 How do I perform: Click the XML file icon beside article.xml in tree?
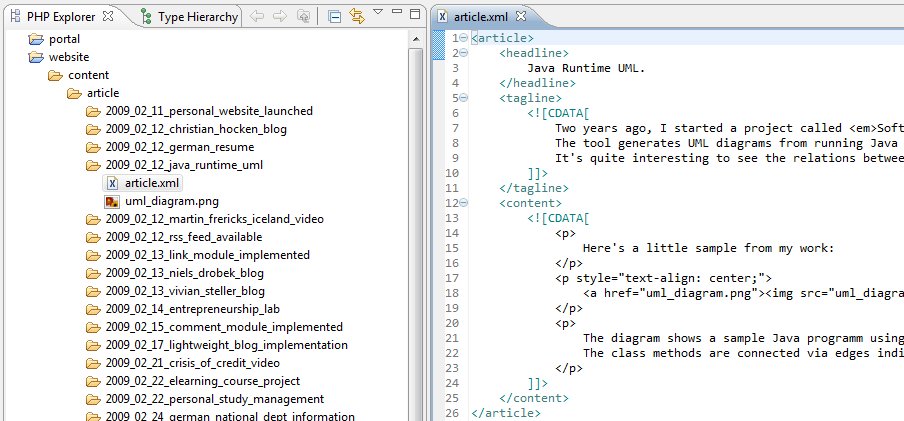click(x=112, y=183)
